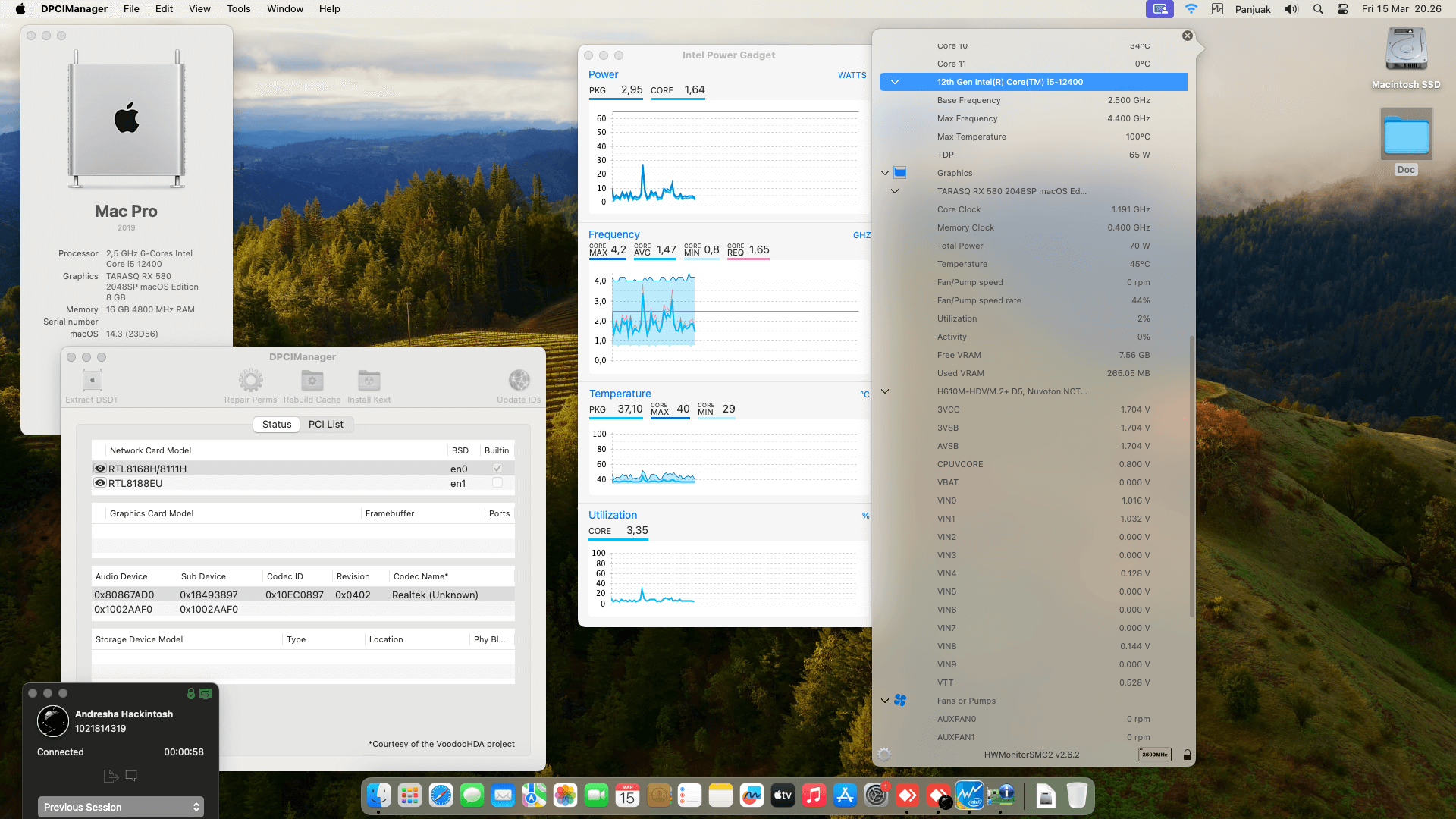The width and height of the screenshot is (1456, 819).
Task: Click the Rebuild Cache folder icon
Action: pos(312,380)
